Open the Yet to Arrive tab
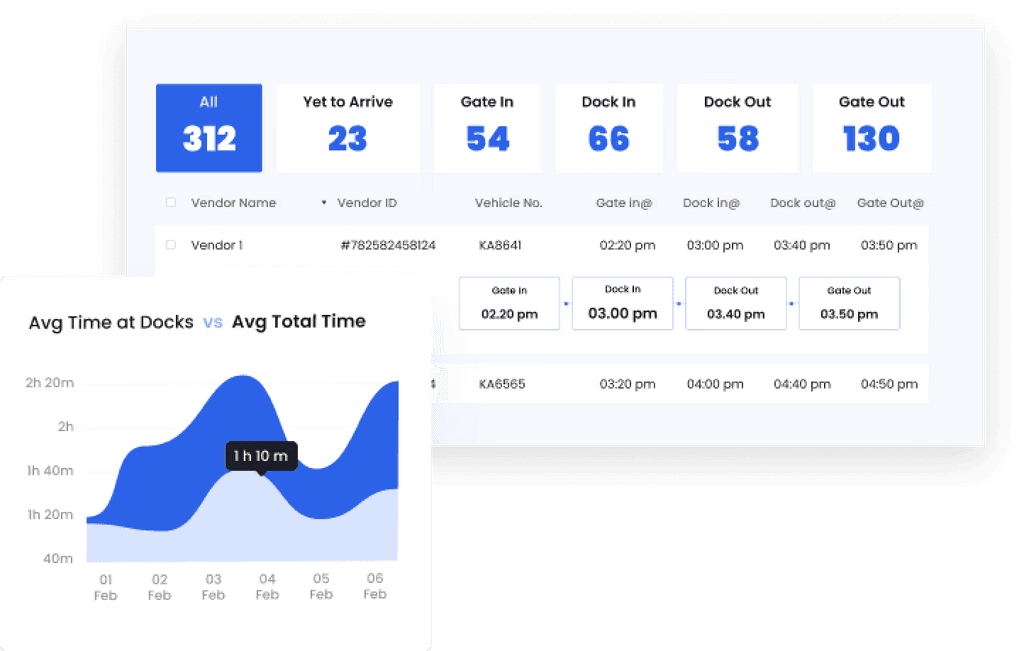The width and height of the screenshot is (1024, 651). [348, 128]
